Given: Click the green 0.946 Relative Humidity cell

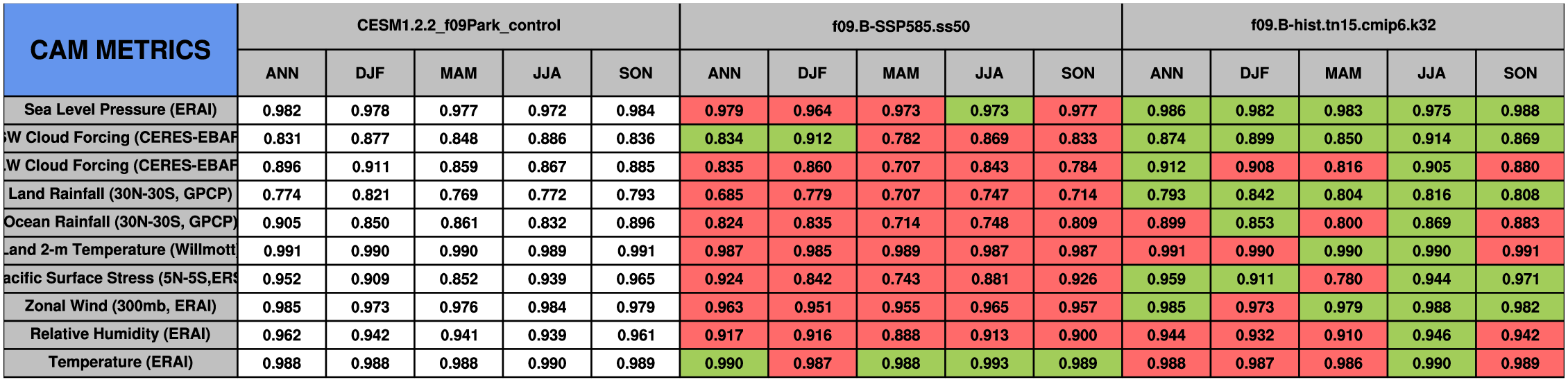Looking at the screenshot, I should click(x=1431, y=335).
